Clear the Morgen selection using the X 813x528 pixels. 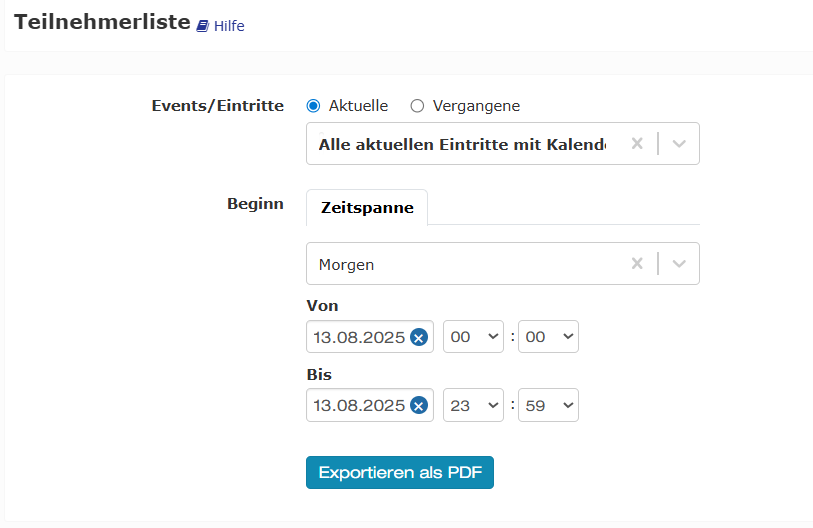pos(637,263)
